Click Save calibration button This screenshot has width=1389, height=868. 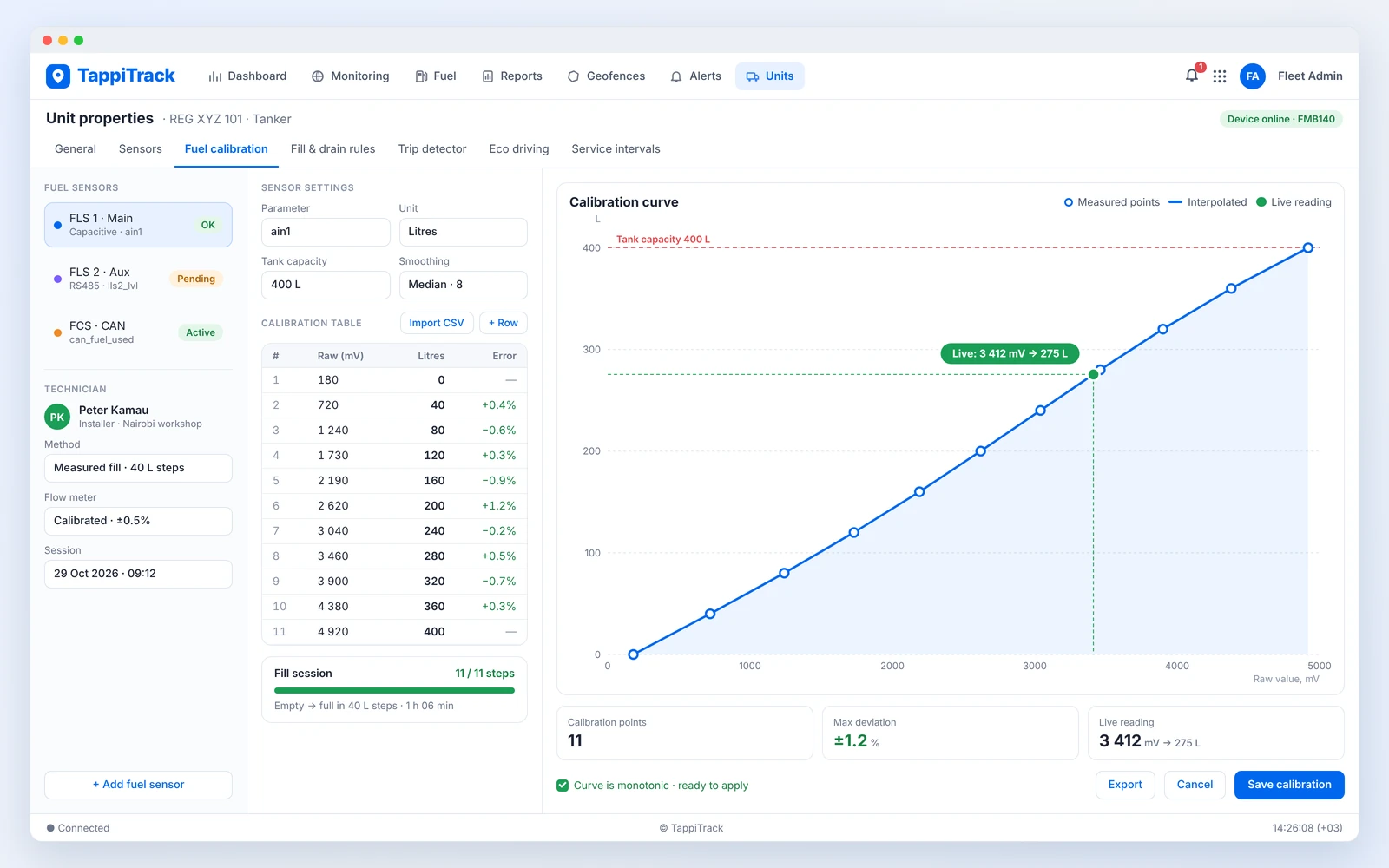tap(1289, 785)
